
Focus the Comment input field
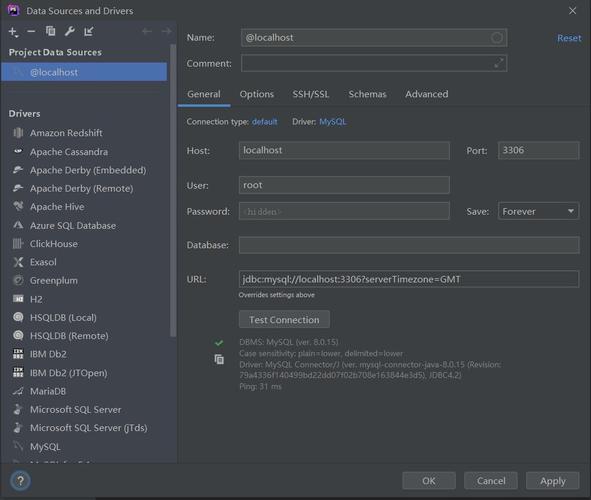click(374, 63)
